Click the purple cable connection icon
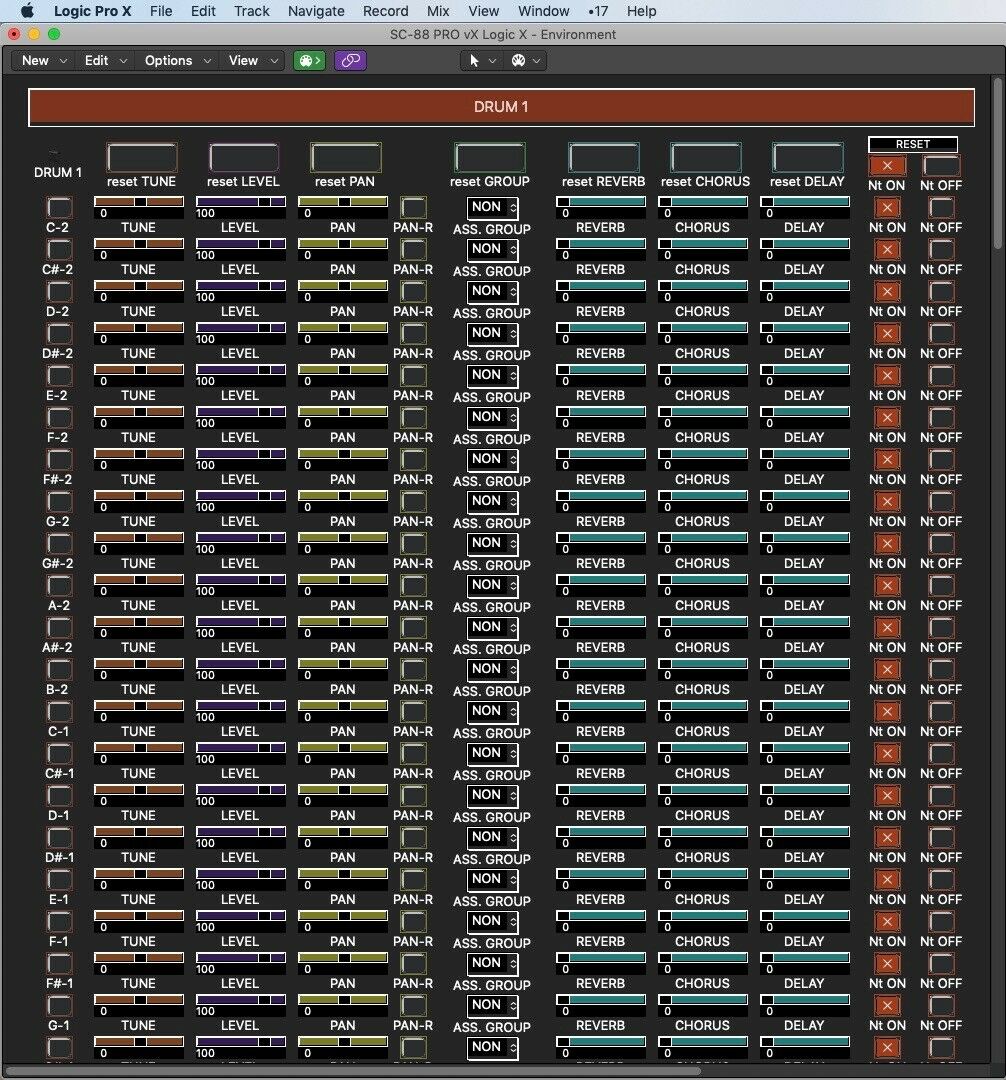Screen dimensions: 1006x1080 pos(350,61)
